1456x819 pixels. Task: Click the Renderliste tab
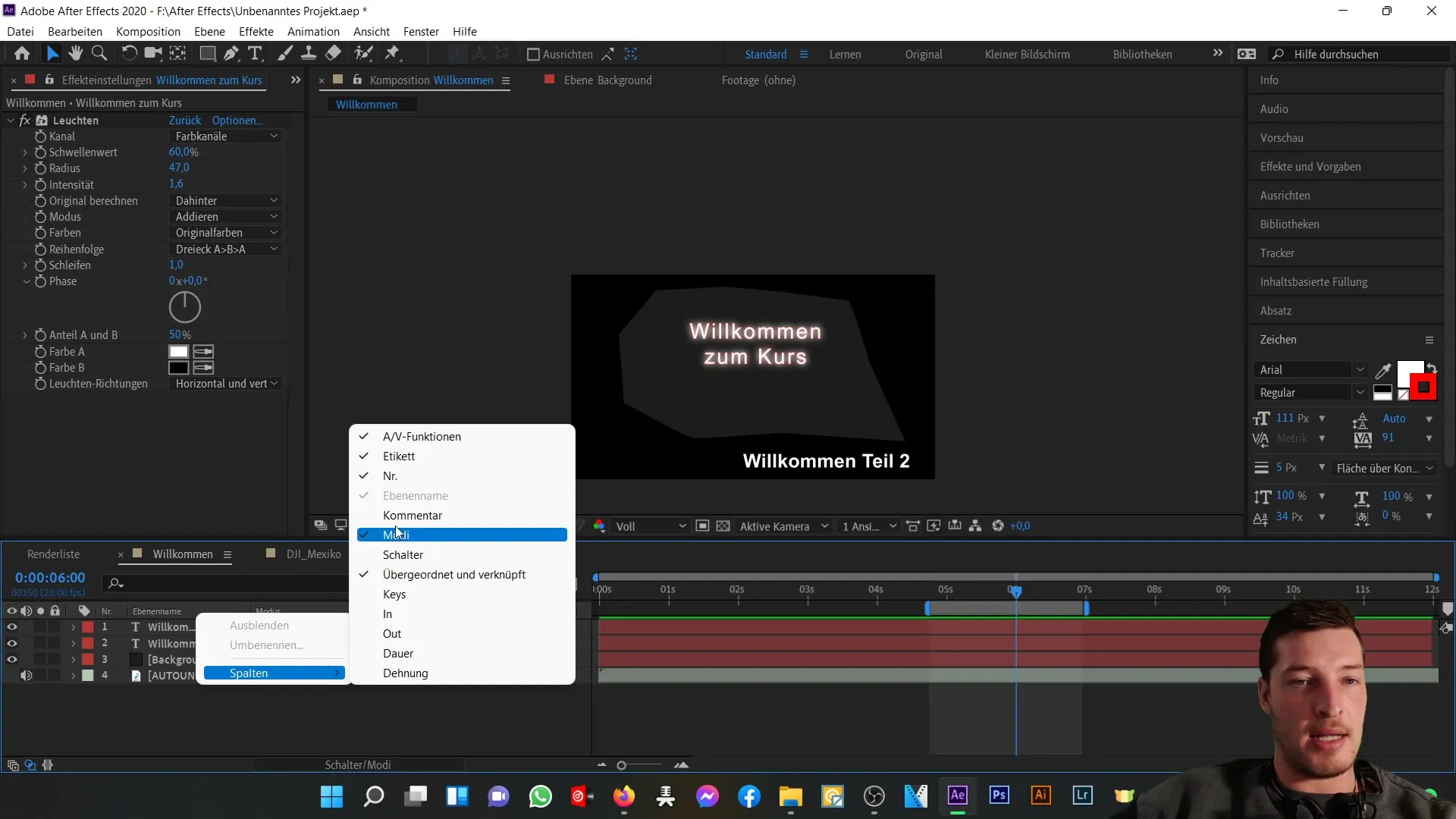pos(53,554)
